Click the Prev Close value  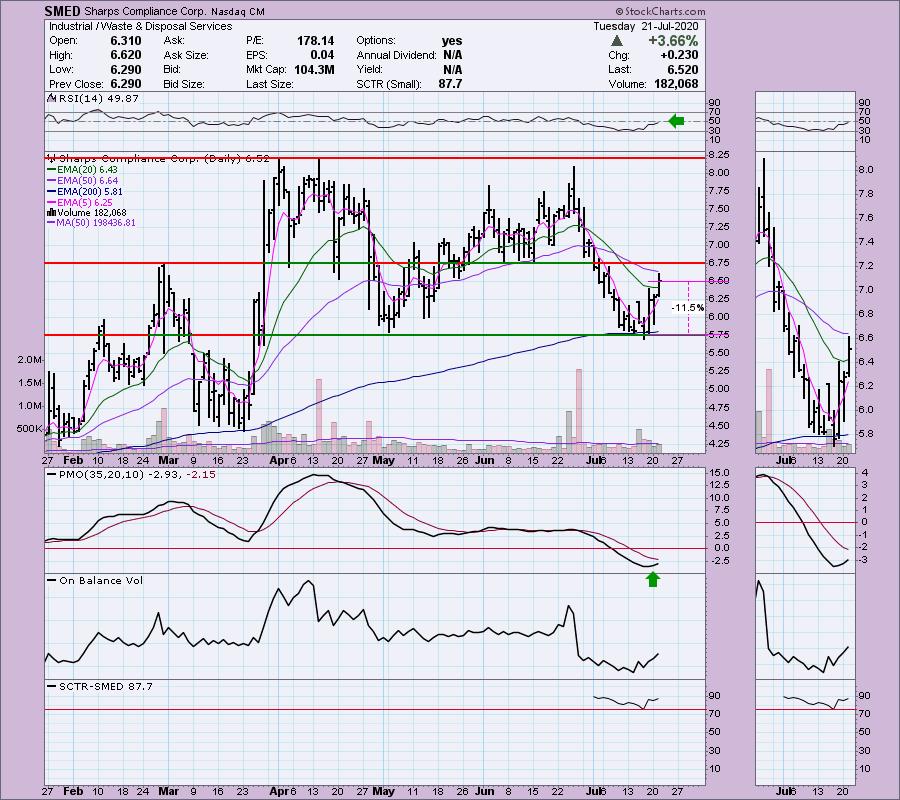pyautogui.click(x=126, y=84)
